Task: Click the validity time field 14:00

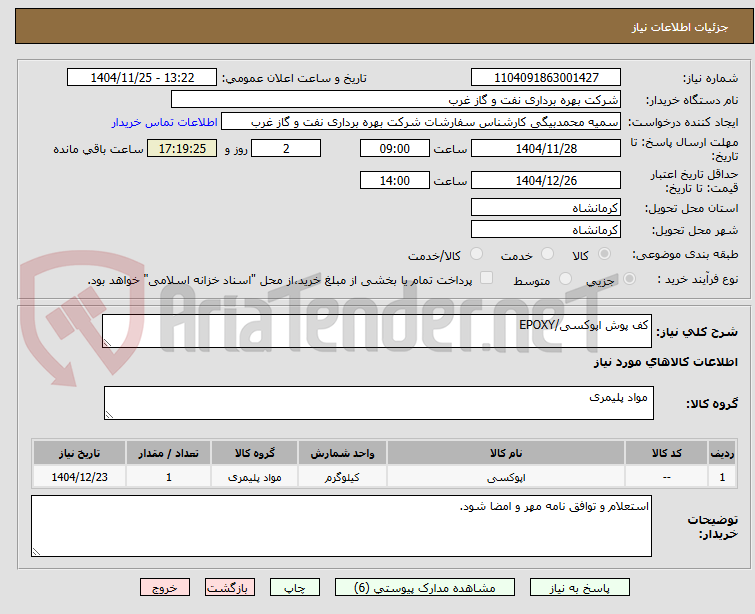Action: pos(395,181)
